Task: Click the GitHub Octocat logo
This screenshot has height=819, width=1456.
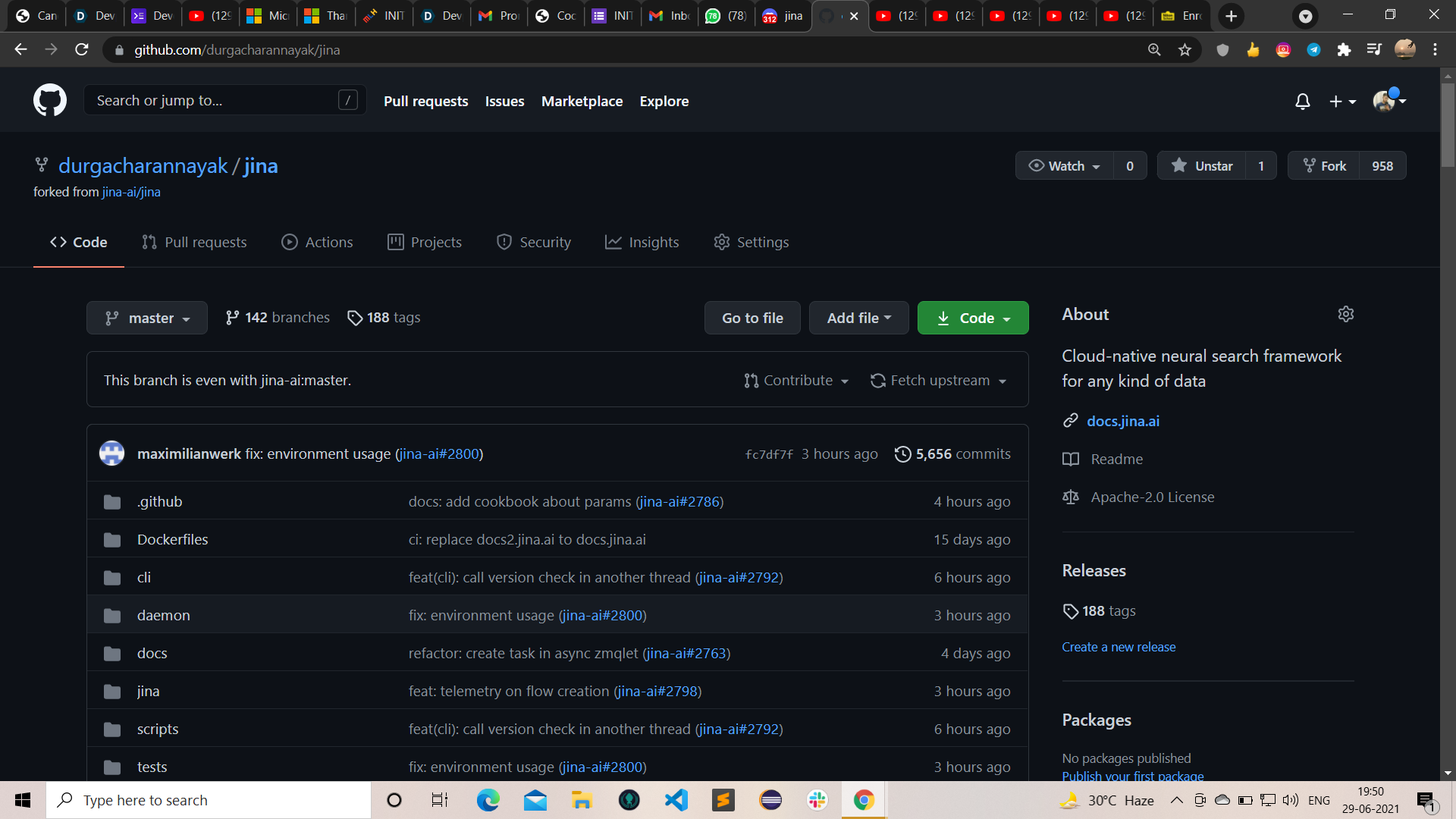Action: 50,100
